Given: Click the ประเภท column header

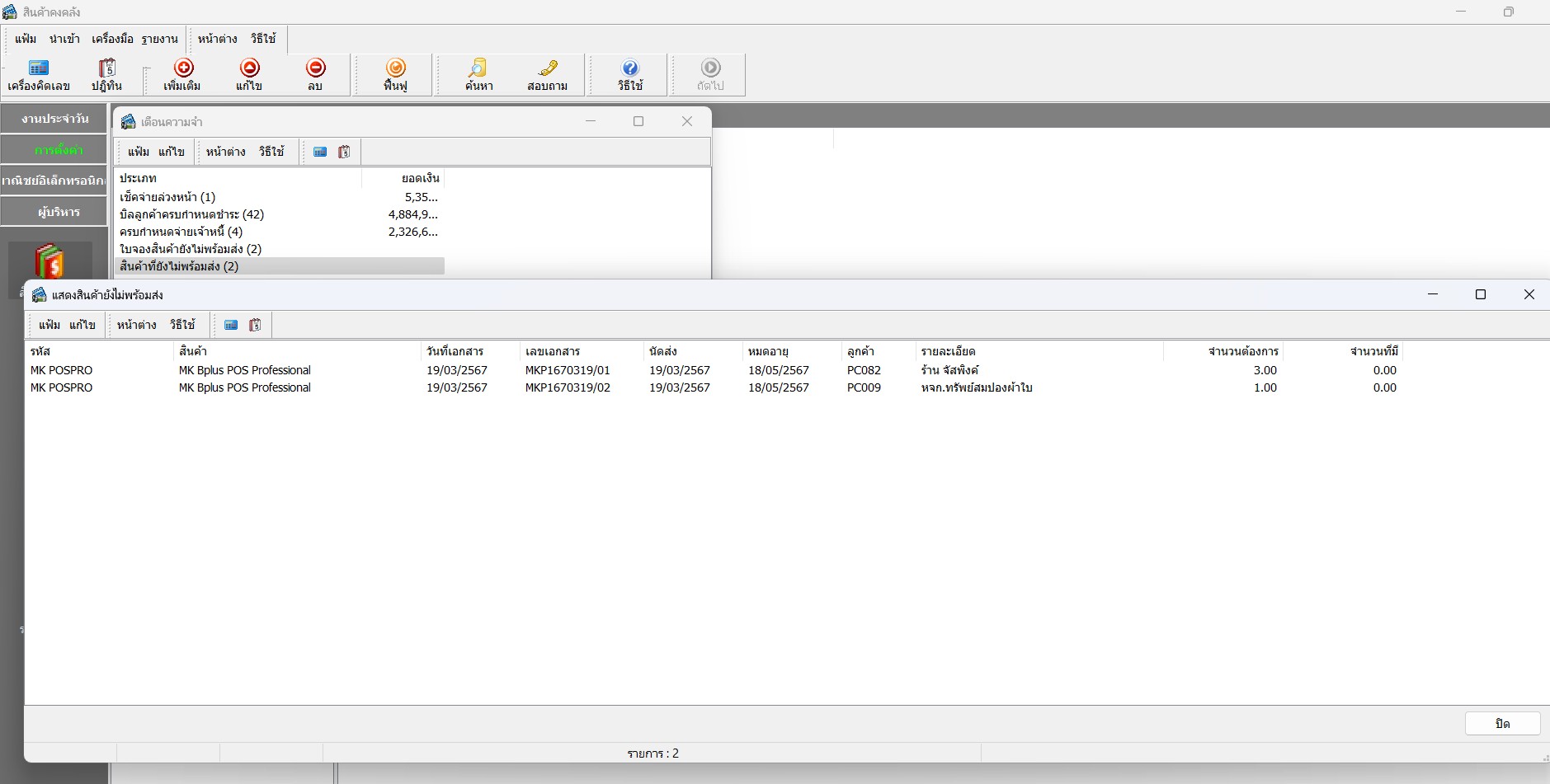Looking at the screenshot, I should [x=238, y=178].
